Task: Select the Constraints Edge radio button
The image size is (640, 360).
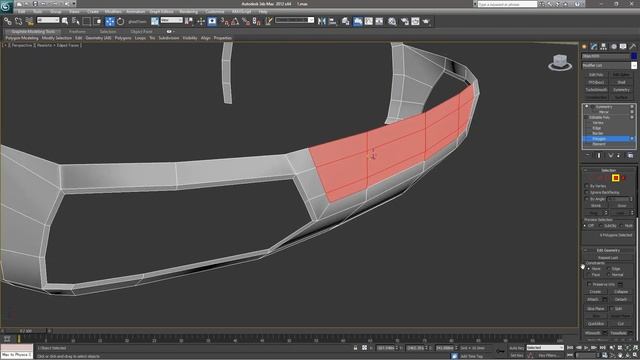Action: (608, 269)
